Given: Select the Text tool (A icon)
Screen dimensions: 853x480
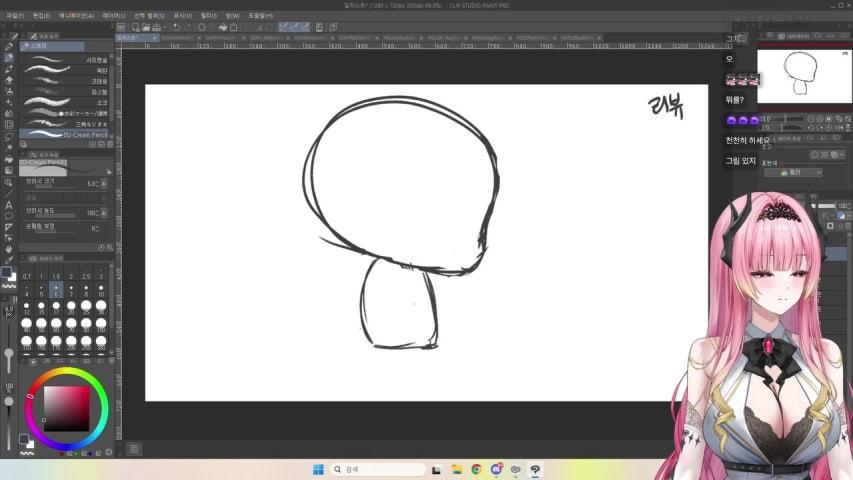Looking at the screenshot, I should (x=9, y=205).
